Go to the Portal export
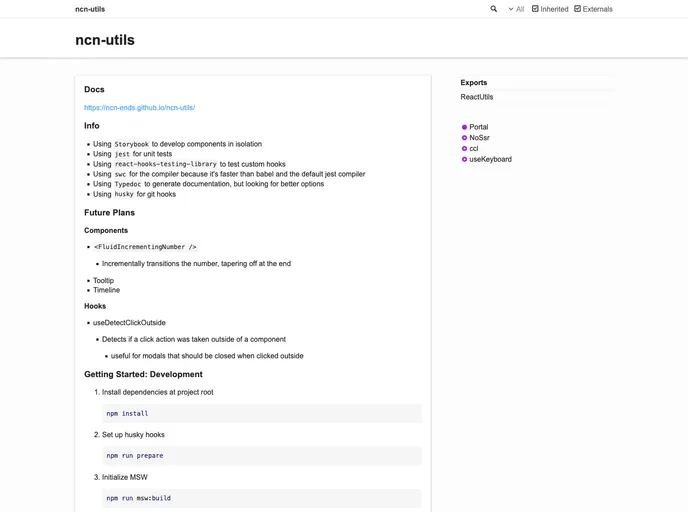 click(x=479, y=127)
